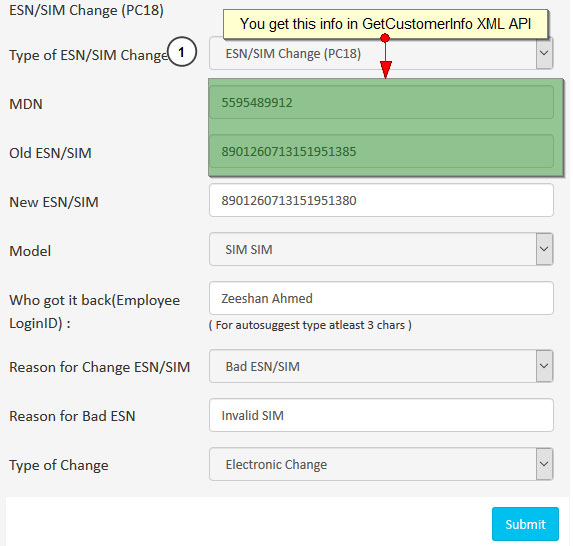This screenshot has height=546, width=573.
Task: Click the SIM SIM model selection box
Action: (381, 249)
